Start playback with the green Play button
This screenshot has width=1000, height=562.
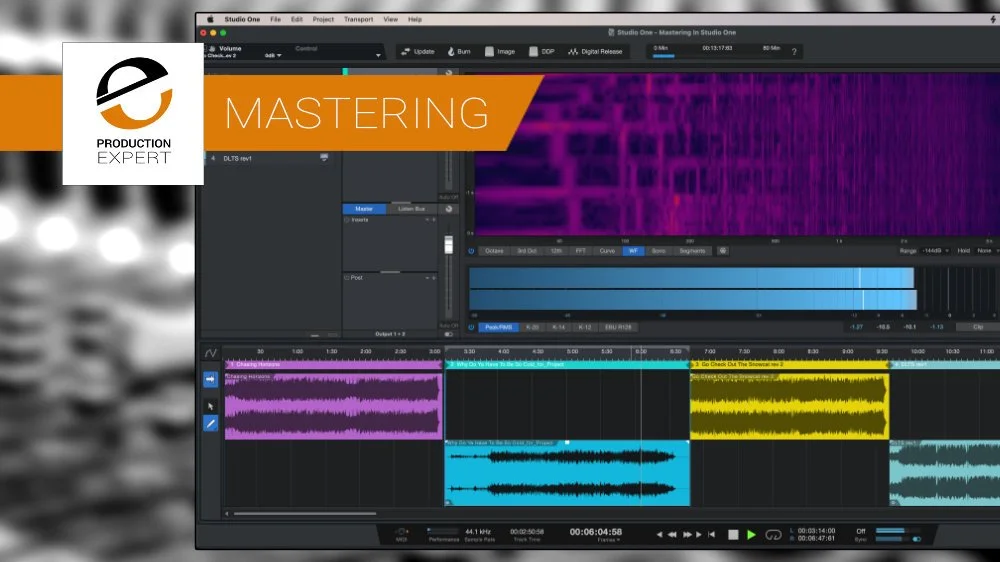click(751, 535)
